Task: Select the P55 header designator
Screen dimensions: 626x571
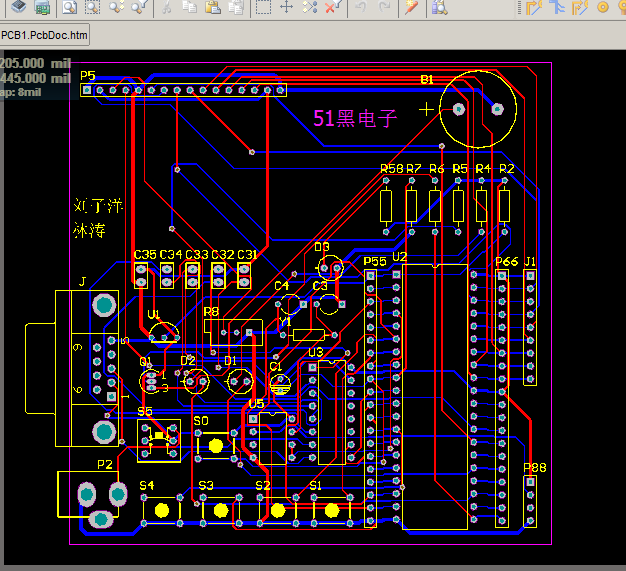Action: 375,262
